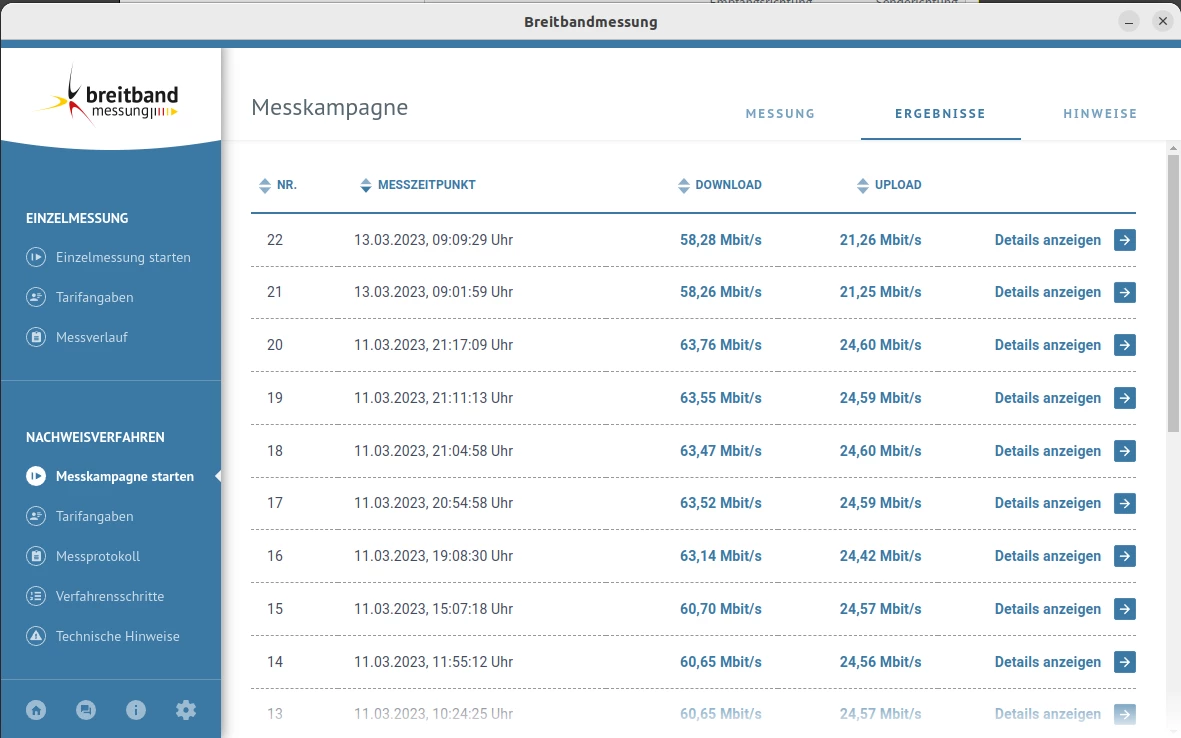Image resolution: width=1181 pixels, height=738 pixels.
Task: Switch to the ERGEBNISSE tab
Action: pos(940,114)
